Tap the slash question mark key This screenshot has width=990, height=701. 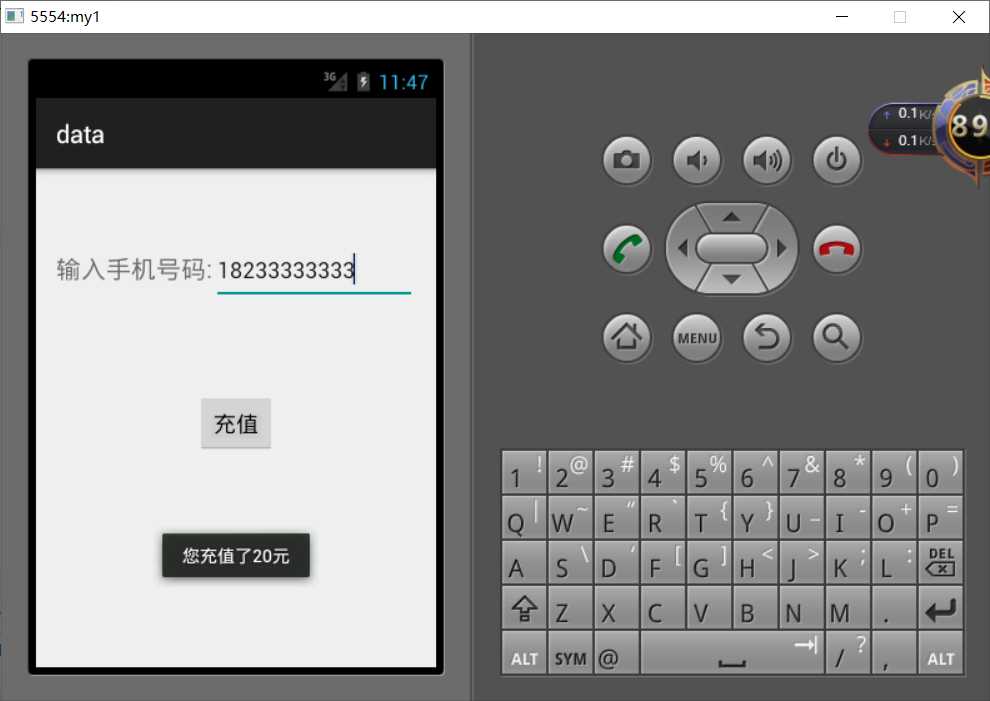click(x=848, y=653)
